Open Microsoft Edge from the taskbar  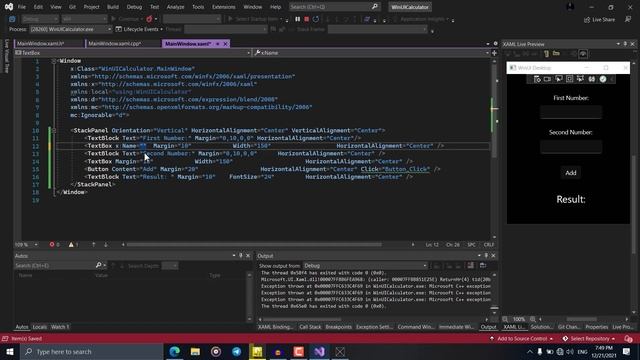click(175, 351)
